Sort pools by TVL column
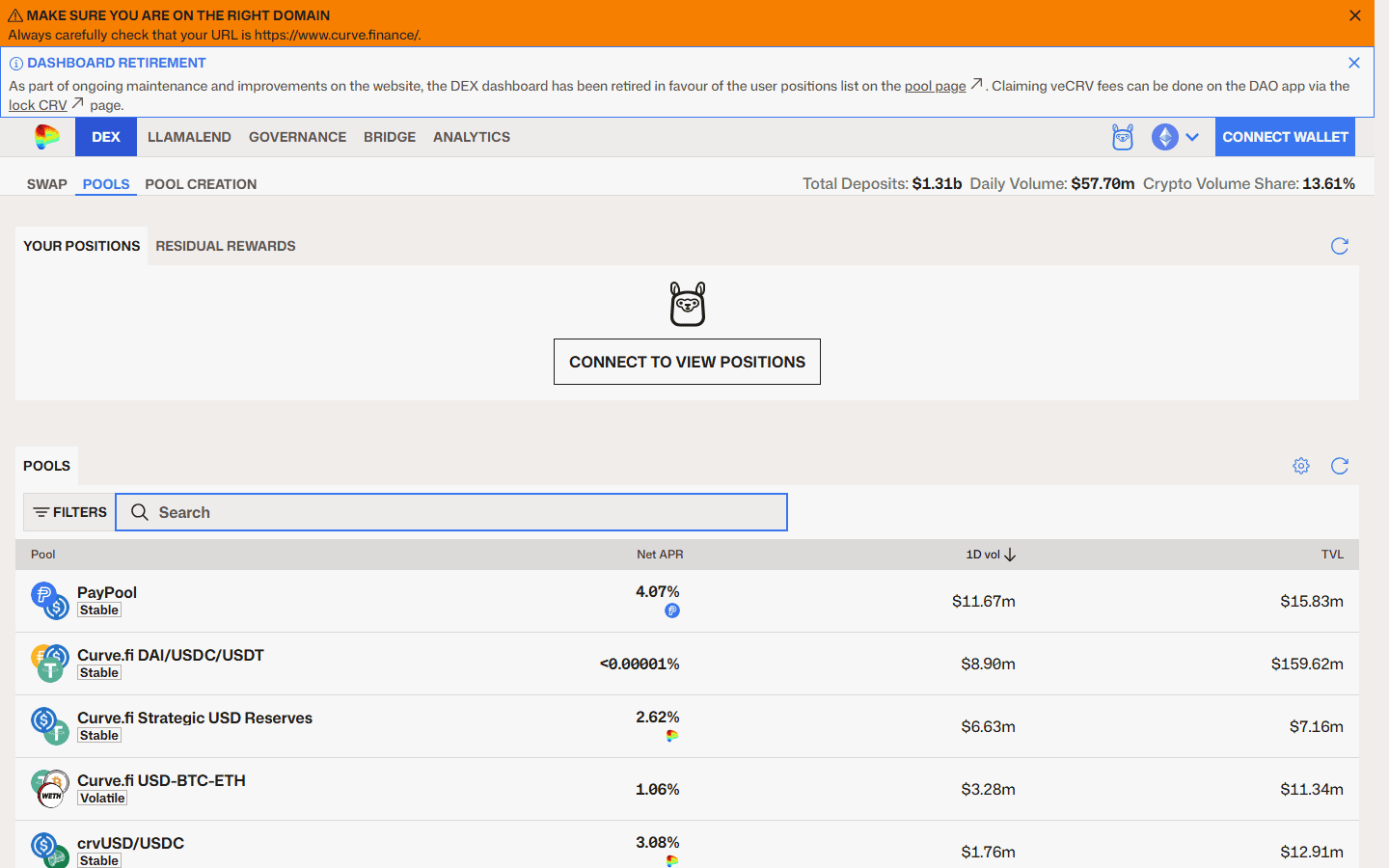1389x868 pixels. [1332, 555]
